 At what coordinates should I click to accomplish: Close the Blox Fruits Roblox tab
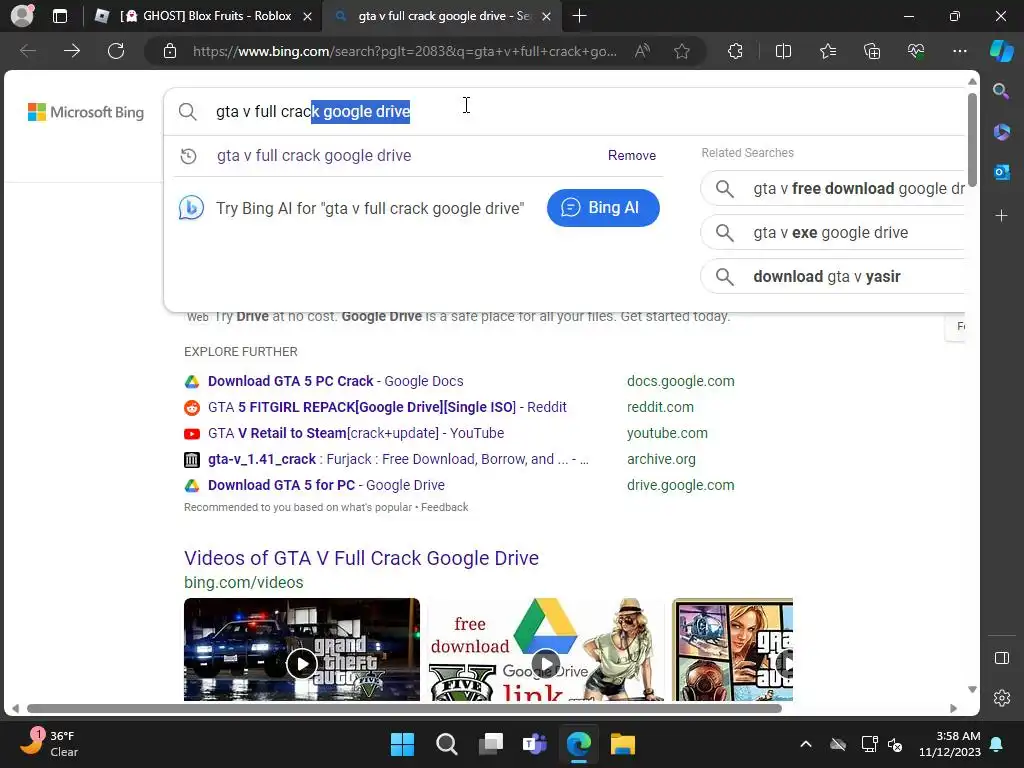coord(308,16)
